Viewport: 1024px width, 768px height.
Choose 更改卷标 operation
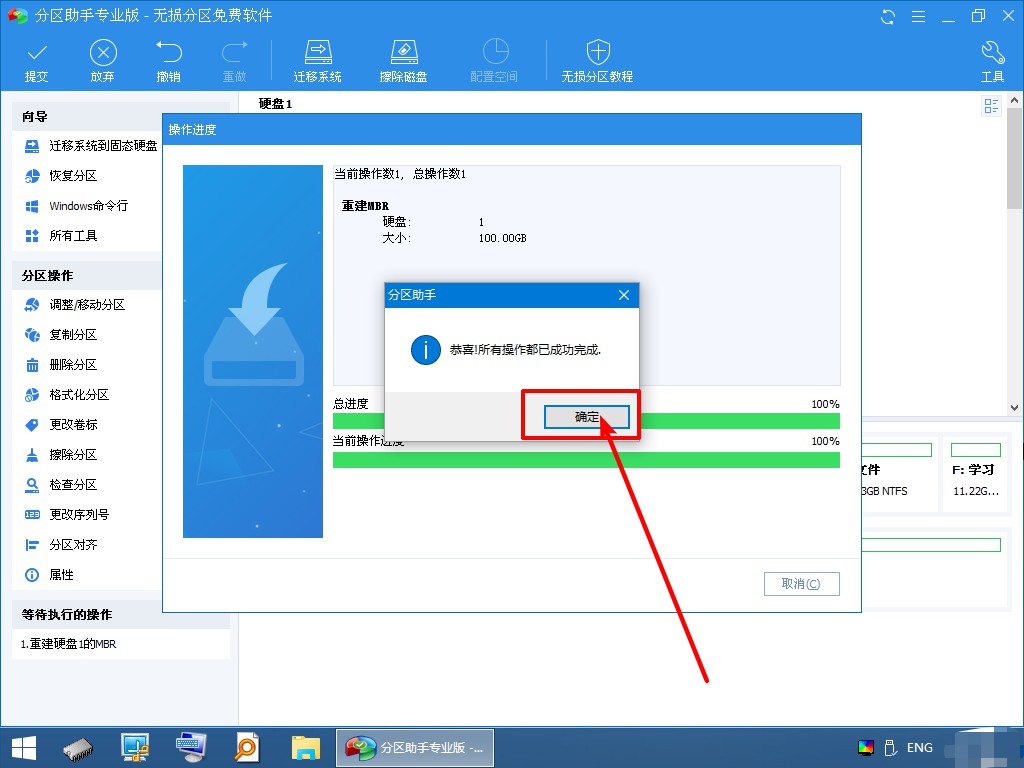(61, 425)
